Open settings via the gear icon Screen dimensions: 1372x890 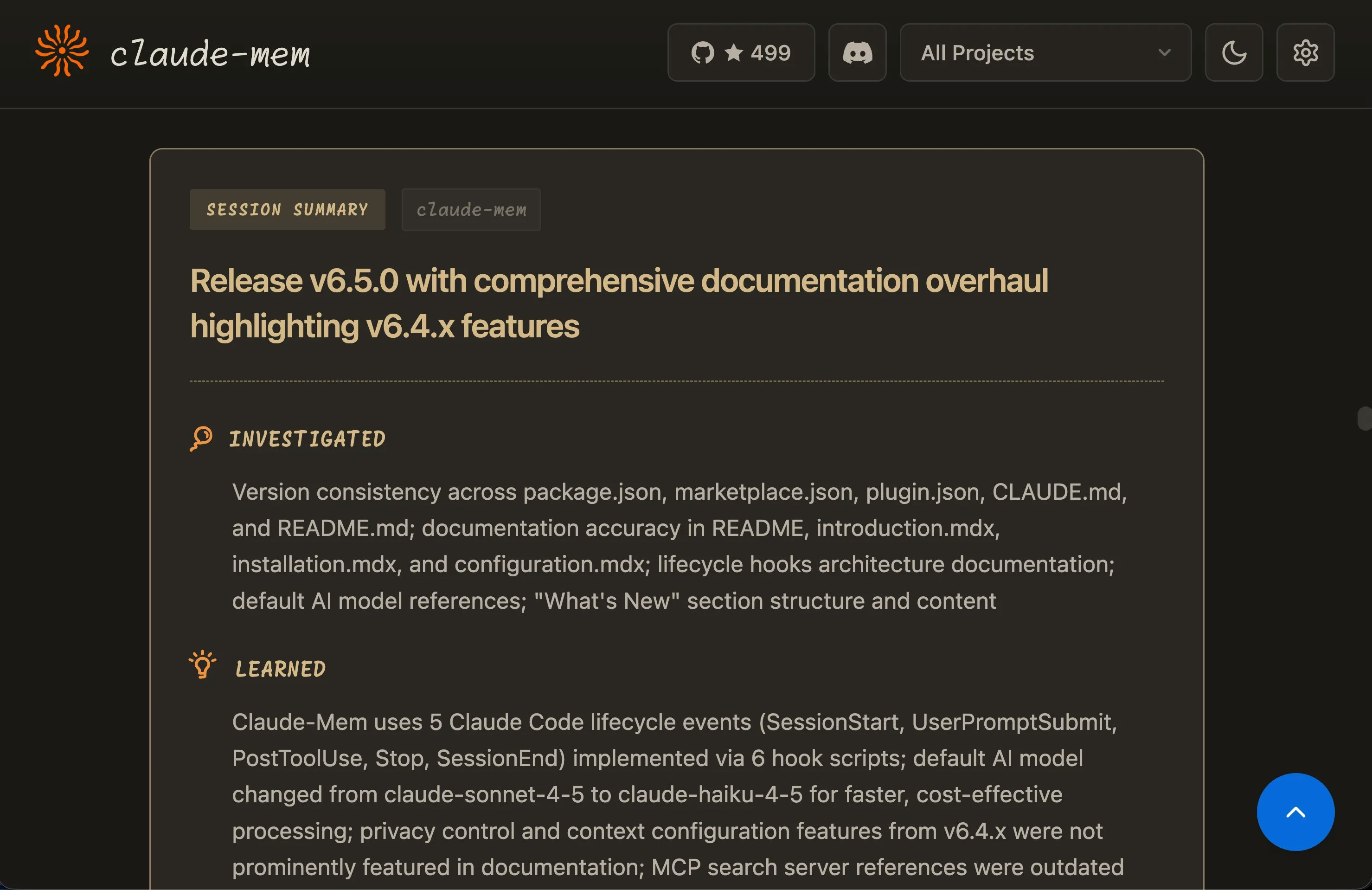click(x=1305, y=52)
